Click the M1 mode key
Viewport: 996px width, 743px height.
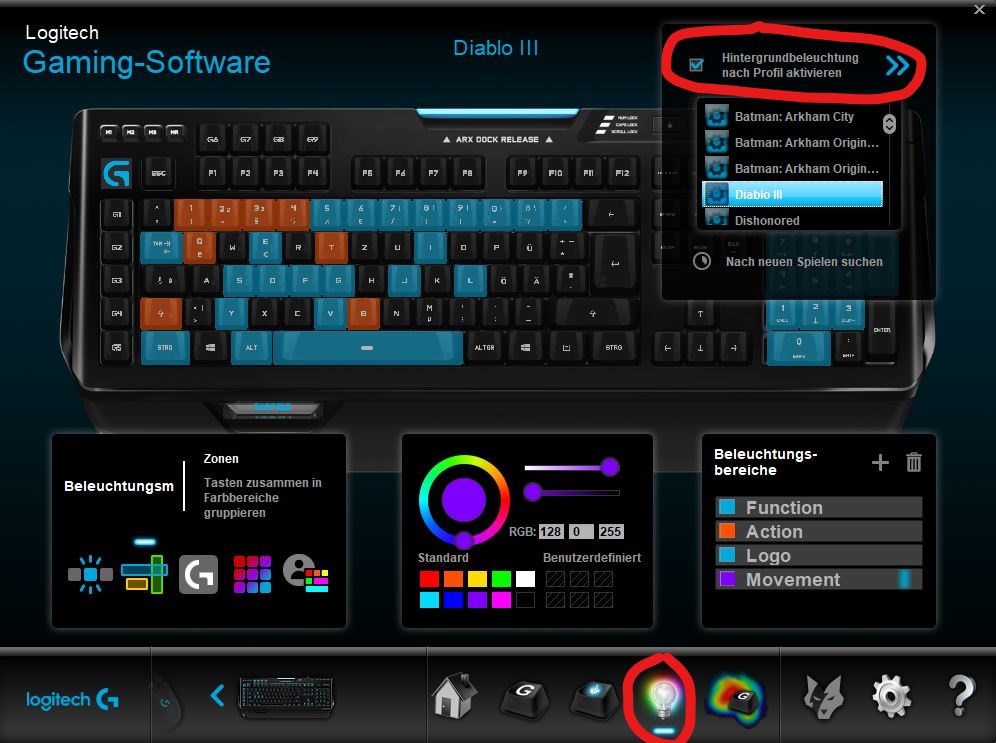[109, 132]
